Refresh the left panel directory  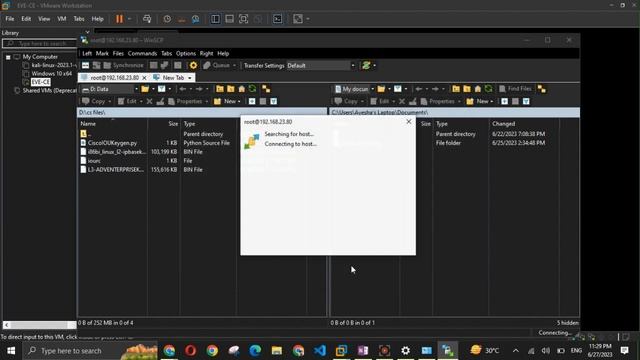[253, 89]
